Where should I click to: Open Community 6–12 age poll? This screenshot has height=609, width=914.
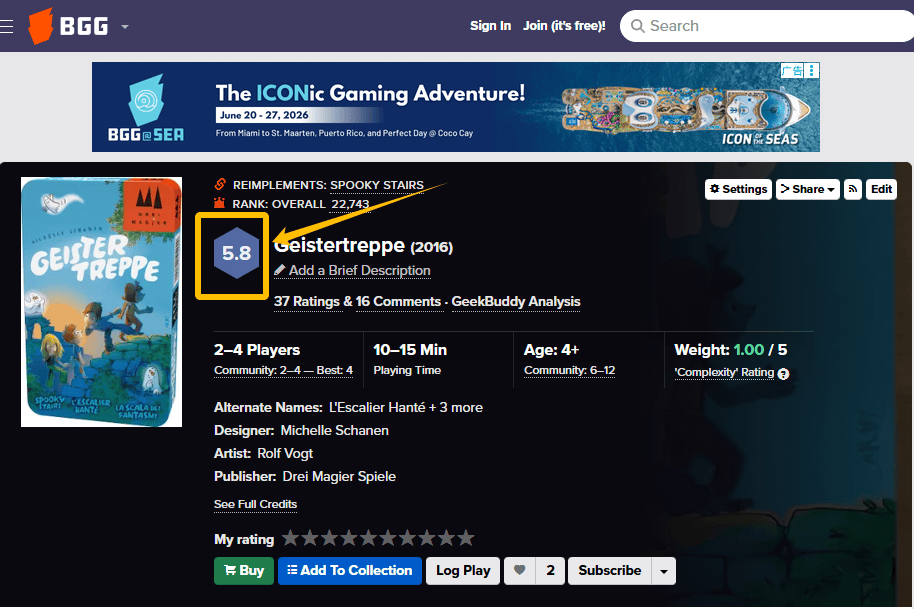coord(570,371)
